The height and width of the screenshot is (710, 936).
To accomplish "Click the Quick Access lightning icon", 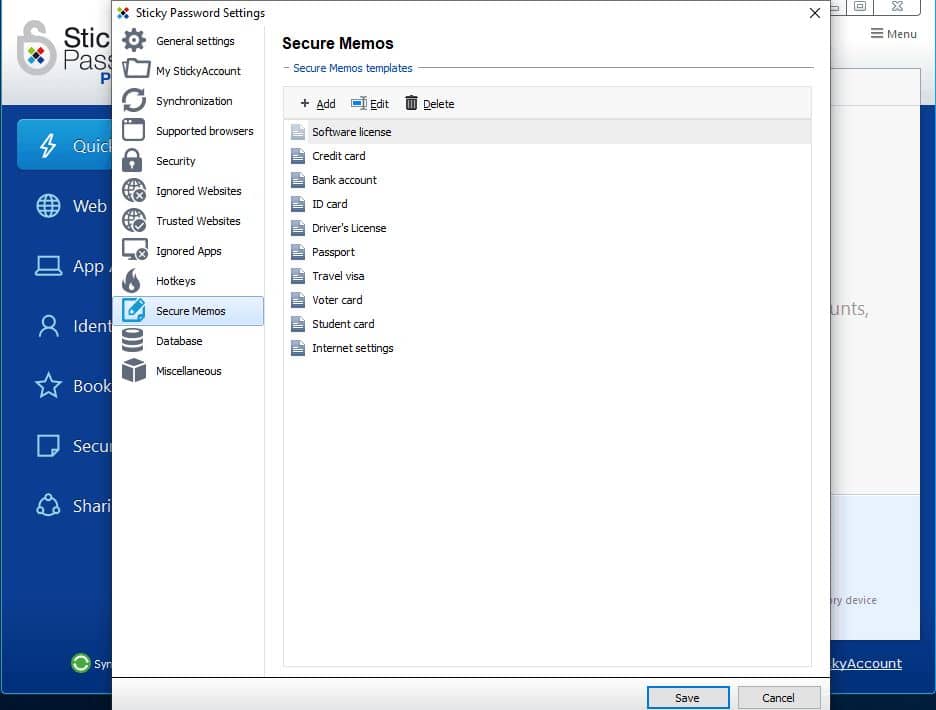I will [48, 145].
